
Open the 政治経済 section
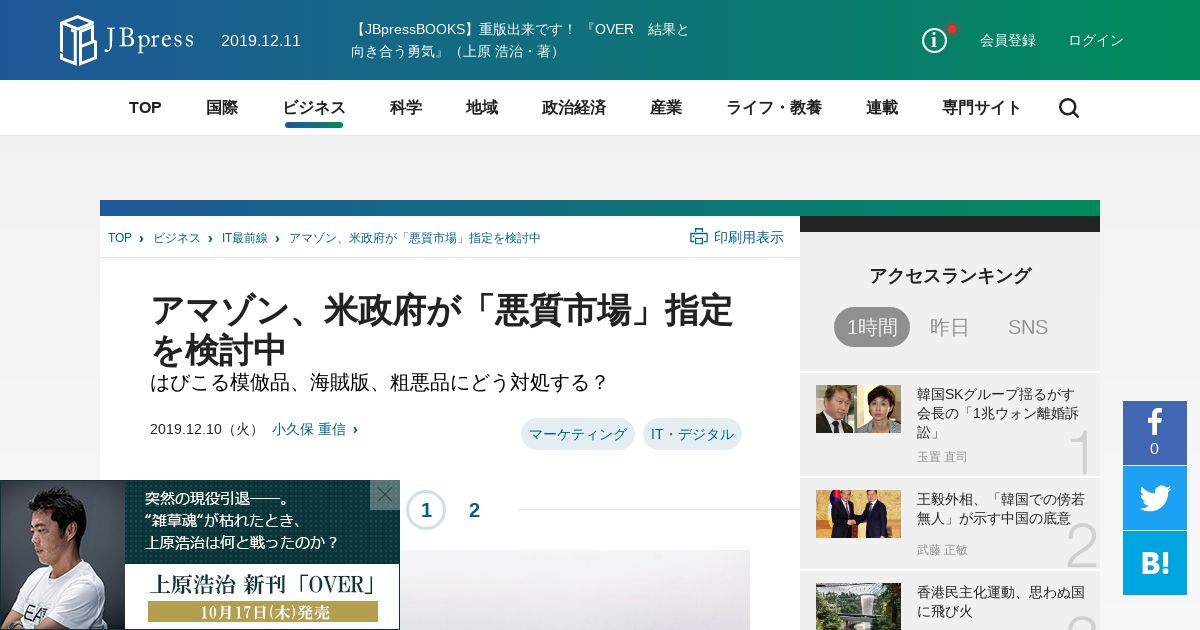pyautogui.click(x=574, y=108)
